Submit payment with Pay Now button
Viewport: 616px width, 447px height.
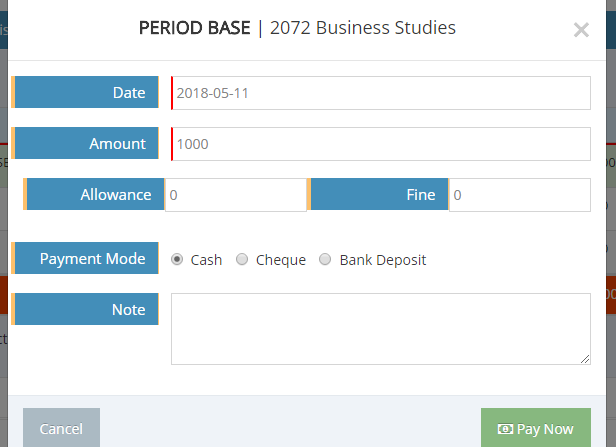click(x=536, y=429)
